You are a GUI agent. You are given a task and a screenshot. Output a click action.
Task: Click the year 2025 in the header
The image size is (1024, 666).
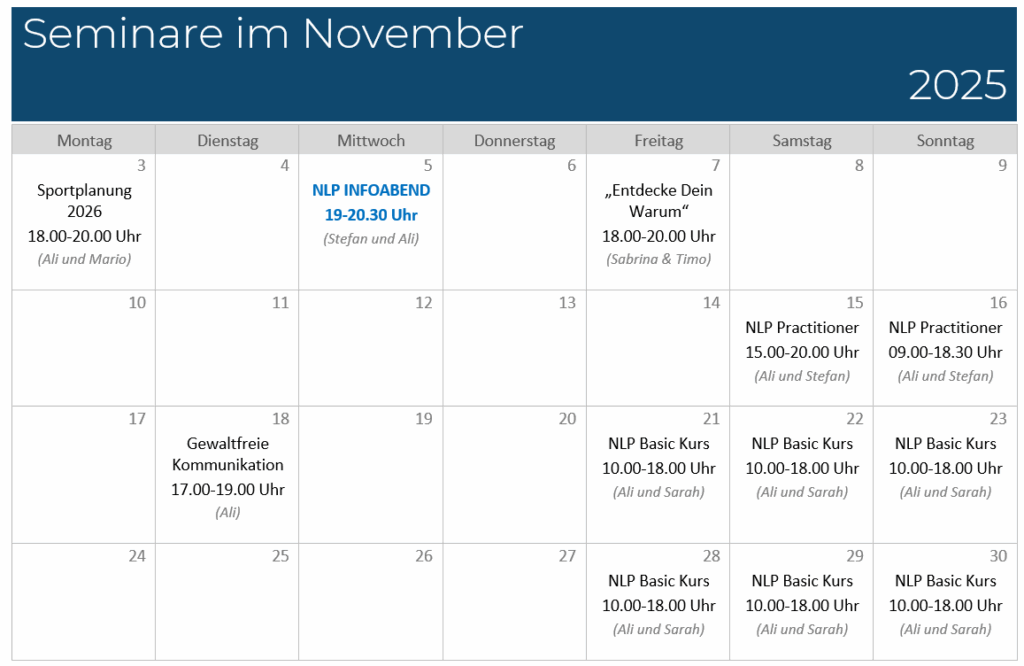[957, 86]
